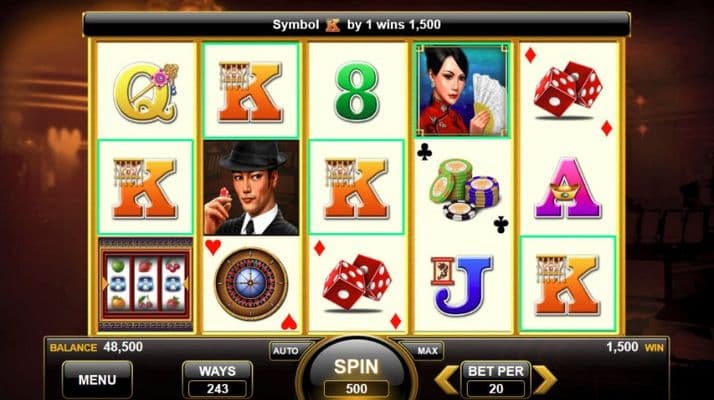Click the pink A symbol
Screen dimensions: 714x400
click(568, 188)
